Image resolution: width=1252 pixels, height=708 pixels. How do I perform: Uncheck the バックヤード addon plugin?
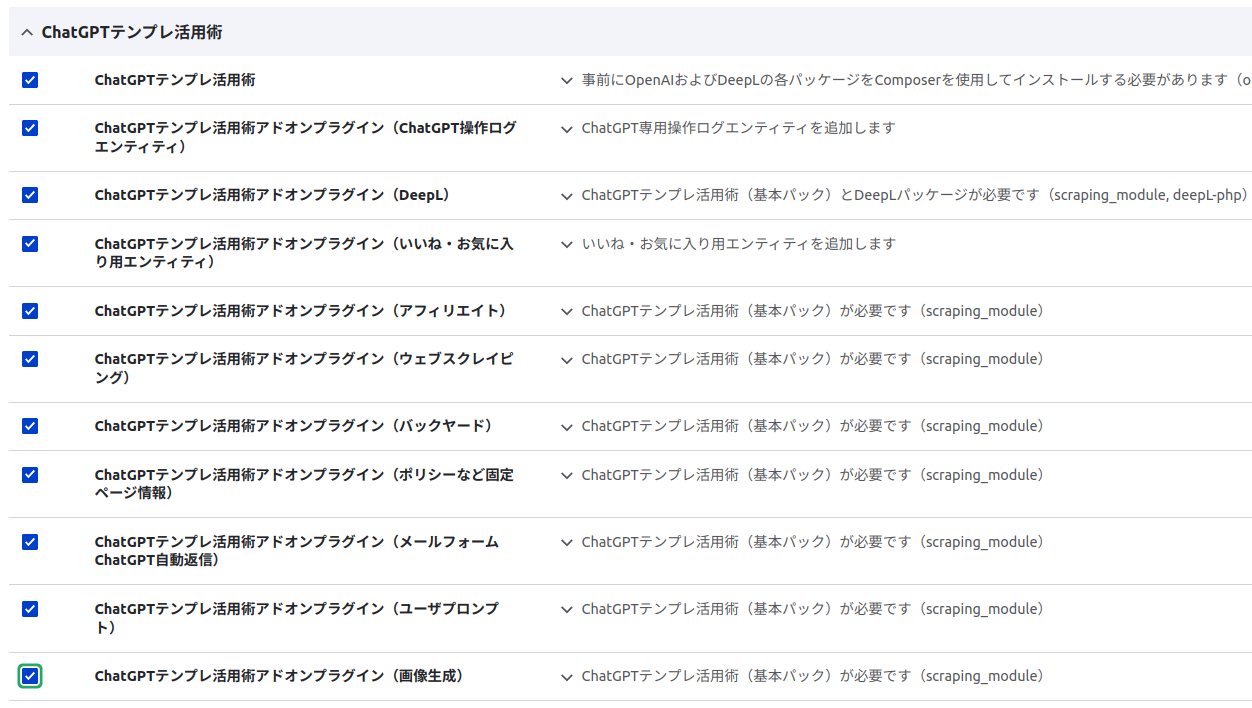pyautogui.click(x=29, y=425)
